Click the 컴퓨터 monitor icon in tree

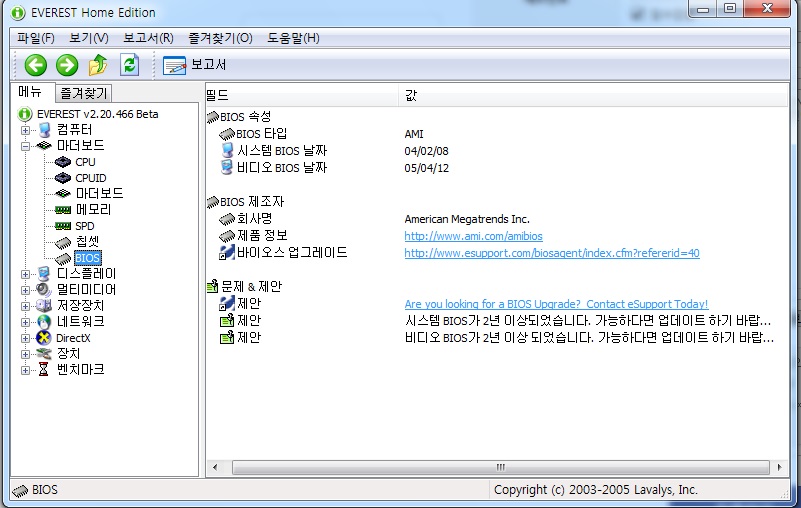point(44,130)
